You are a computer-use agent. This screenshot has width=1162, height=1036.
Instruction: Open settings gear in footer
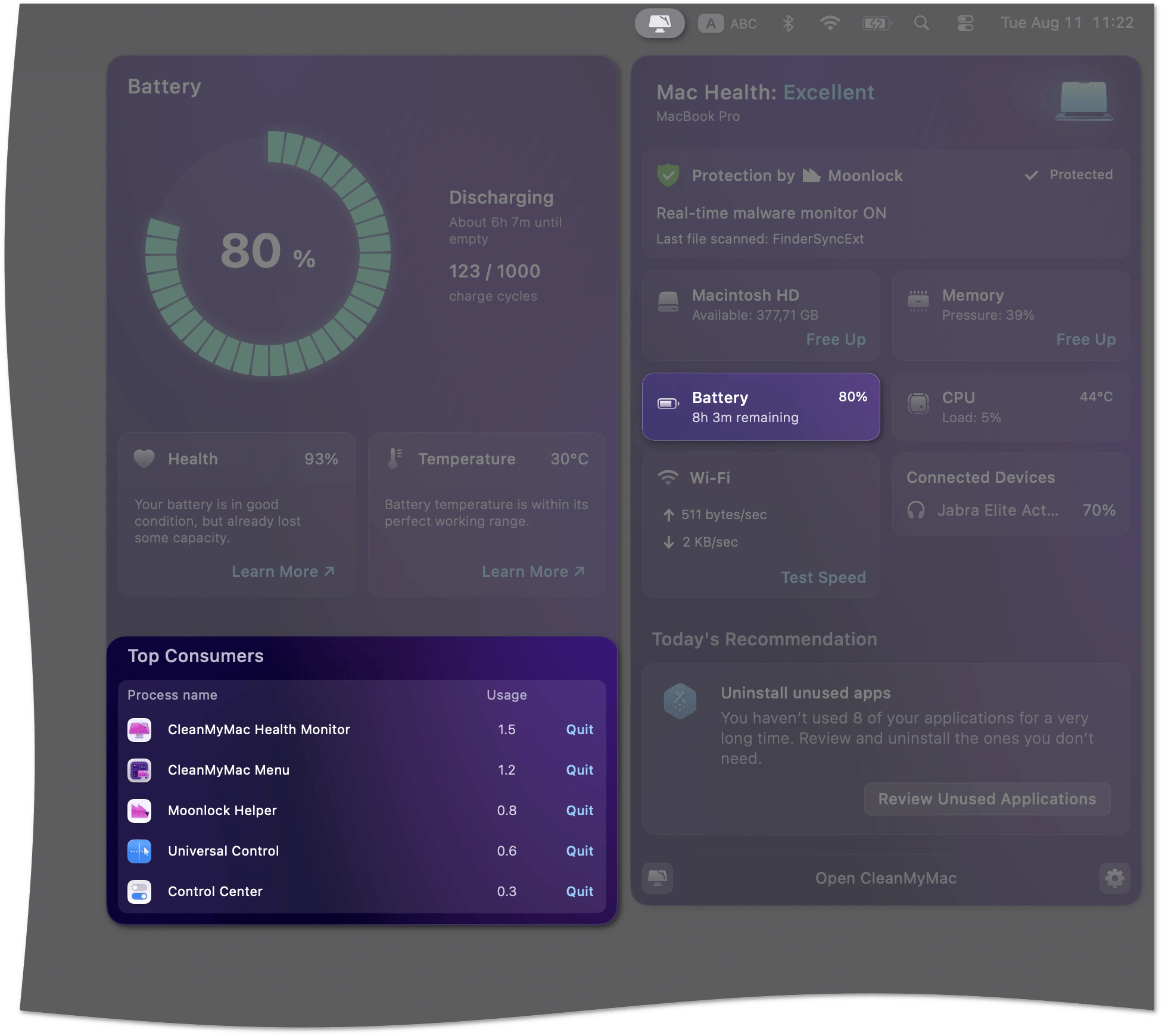click(1114, 878)
